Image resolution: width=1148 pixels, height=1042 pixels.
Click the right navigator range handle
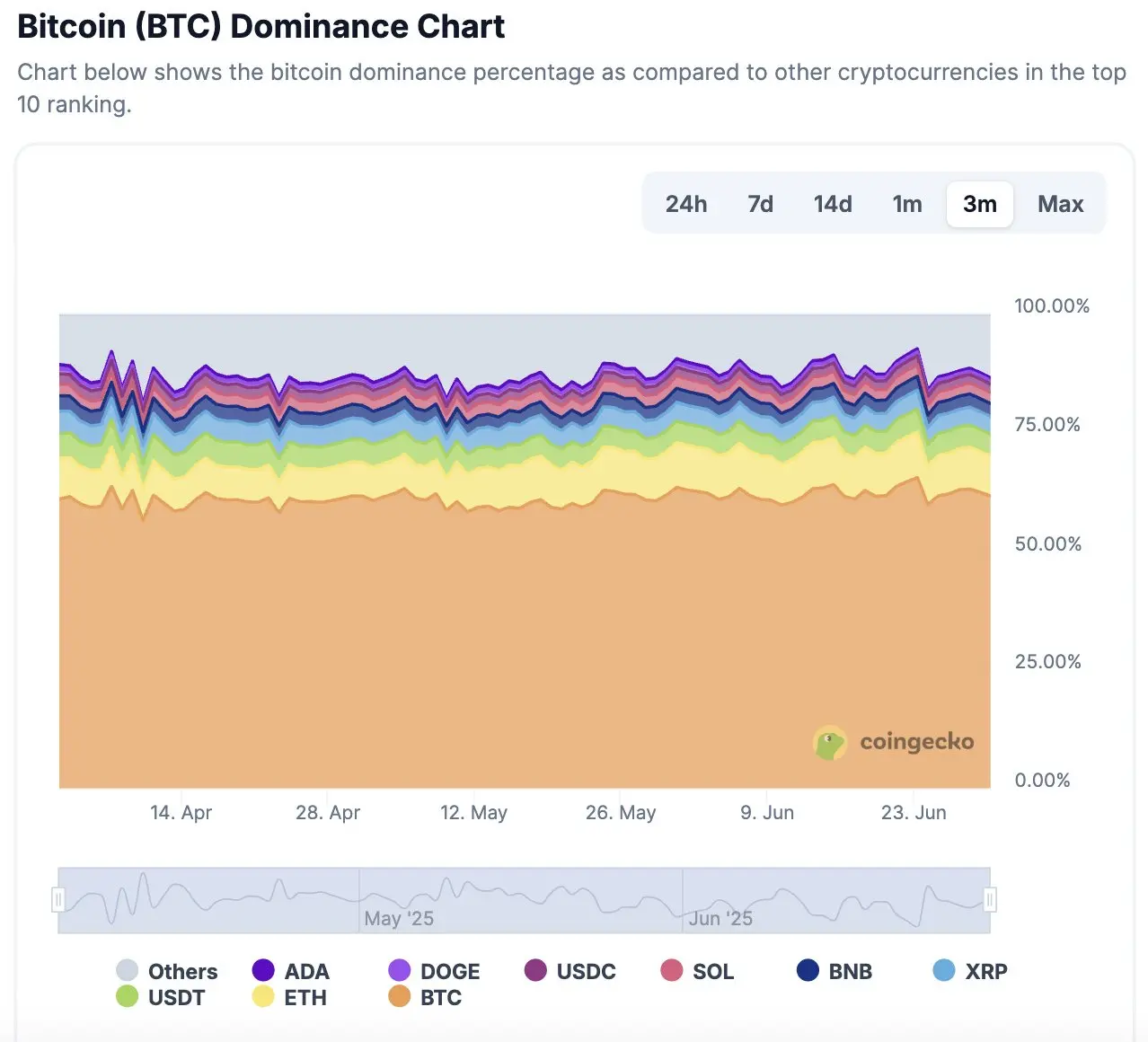point(990,899)
